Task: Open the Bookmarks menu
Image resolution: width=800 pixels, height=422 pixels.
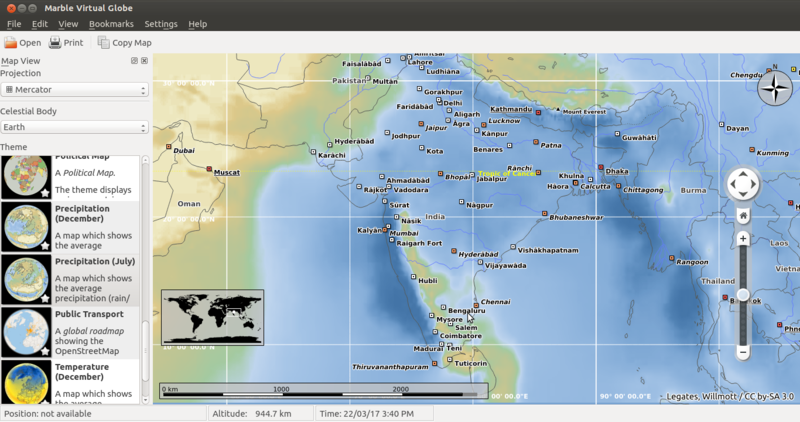Action: click(x=111, y=24)
